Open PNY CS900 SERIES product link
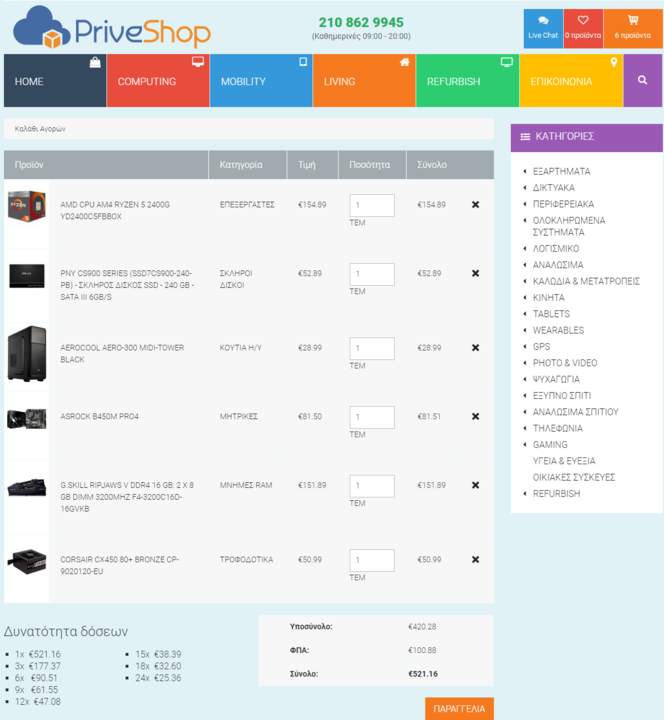This screenshot has width=664, height=720. coord(127,285)
